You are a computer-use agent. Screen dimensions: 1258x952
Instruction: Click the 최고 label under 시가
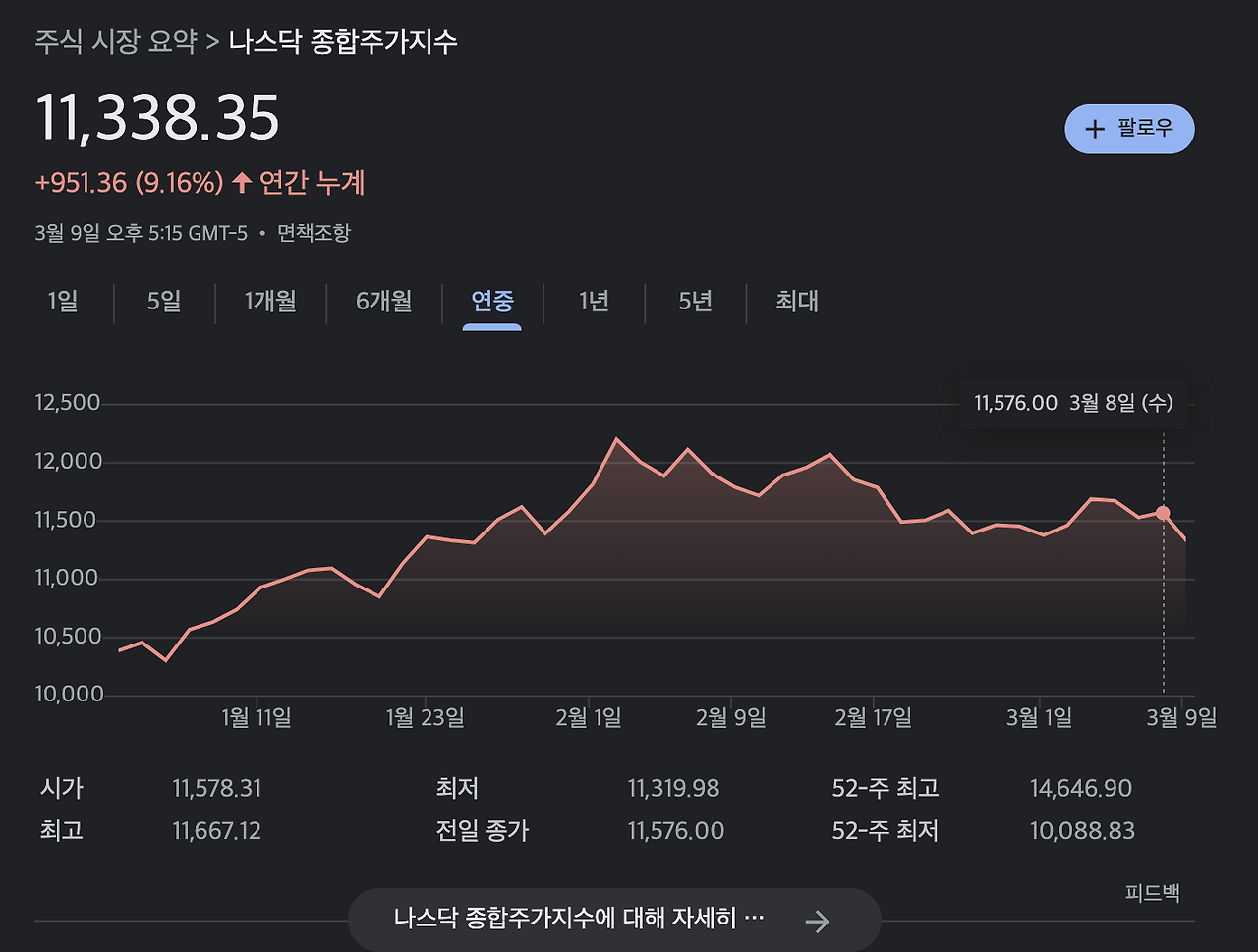coord(62,831)
